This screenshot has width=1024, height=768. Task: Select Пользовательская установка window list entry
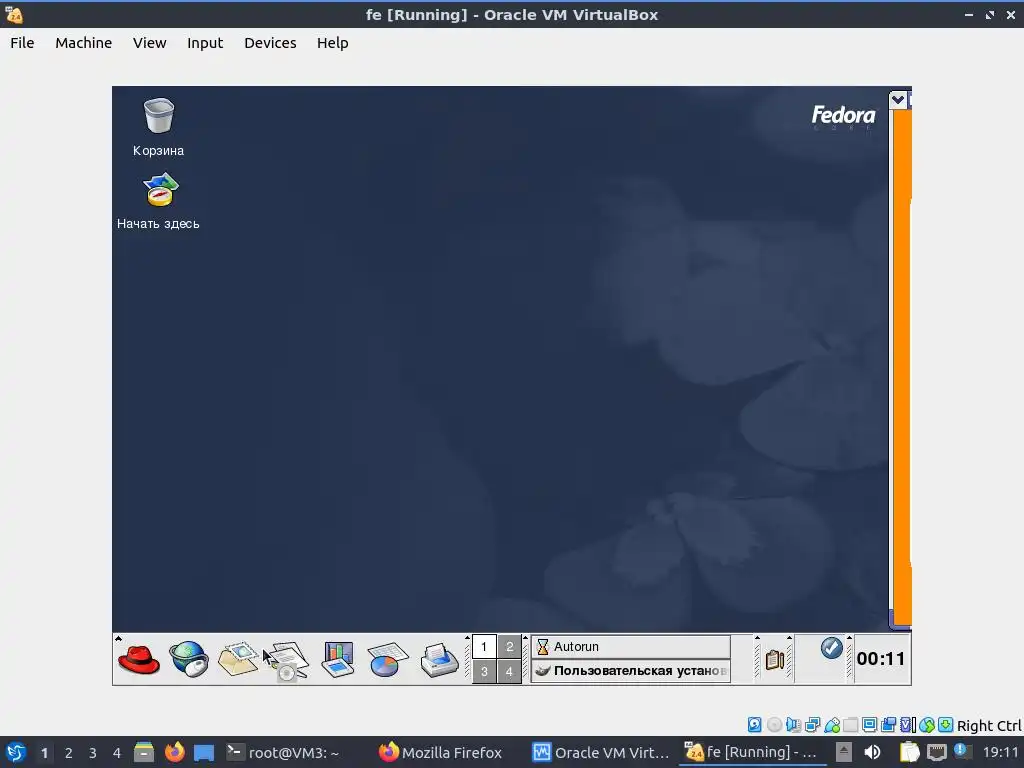coord(631,671)
